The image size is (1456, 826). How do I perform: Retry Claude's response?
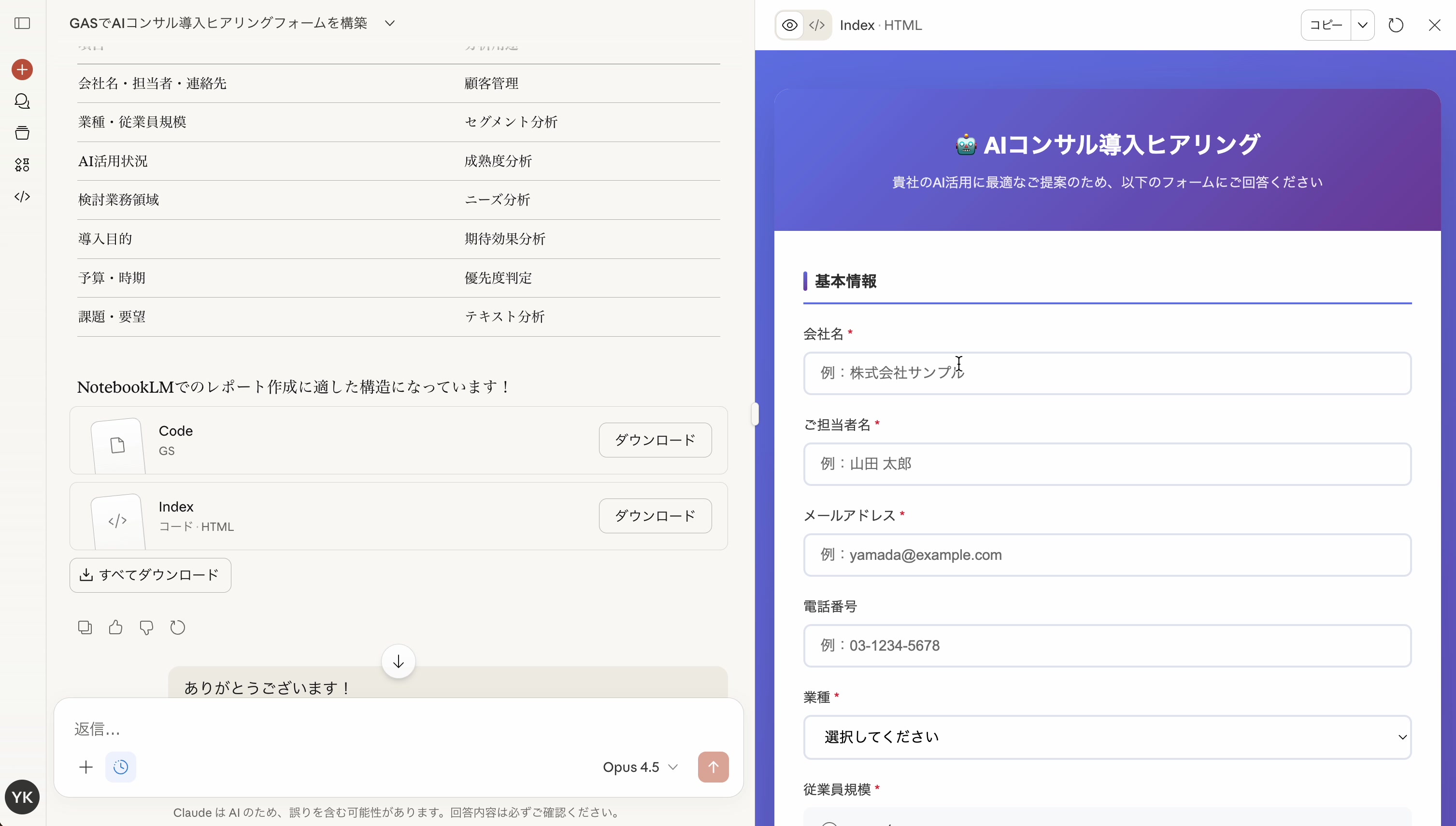pos(178,627)
